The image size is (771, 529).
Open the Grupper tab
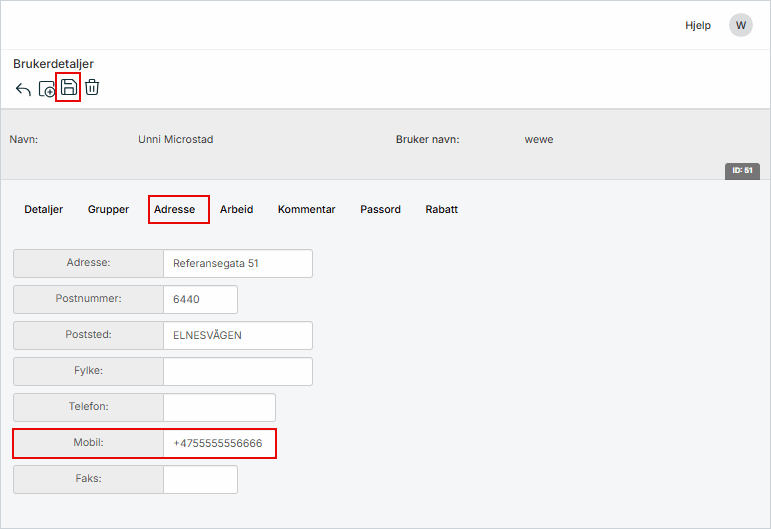click(x=108, y=210)
